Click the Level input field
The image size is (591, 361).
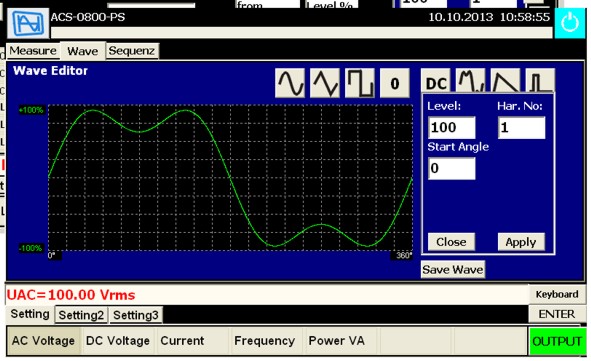pos(452,127)
